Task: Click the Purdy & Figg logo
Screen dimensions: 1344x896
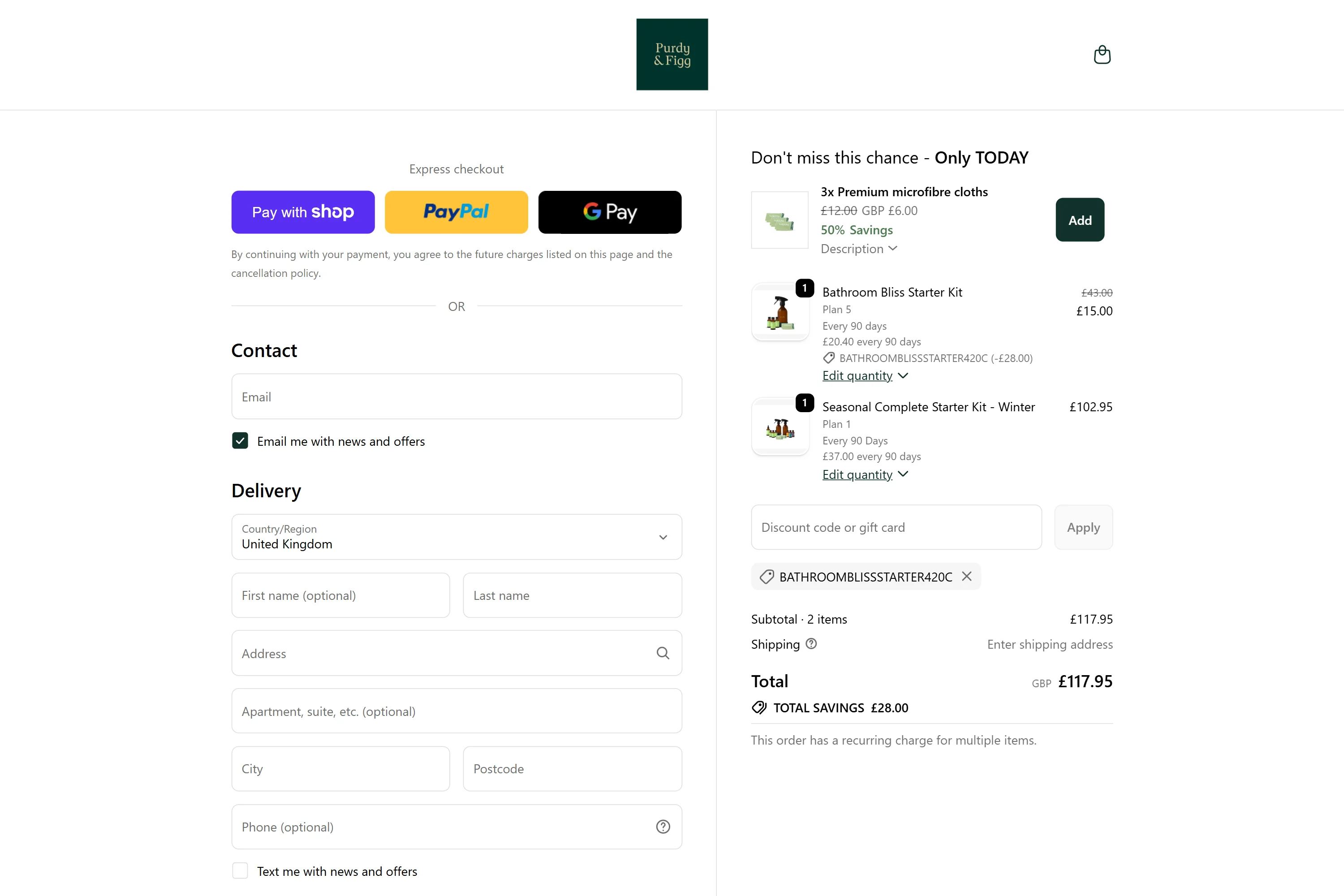Action: pos(672,54)
